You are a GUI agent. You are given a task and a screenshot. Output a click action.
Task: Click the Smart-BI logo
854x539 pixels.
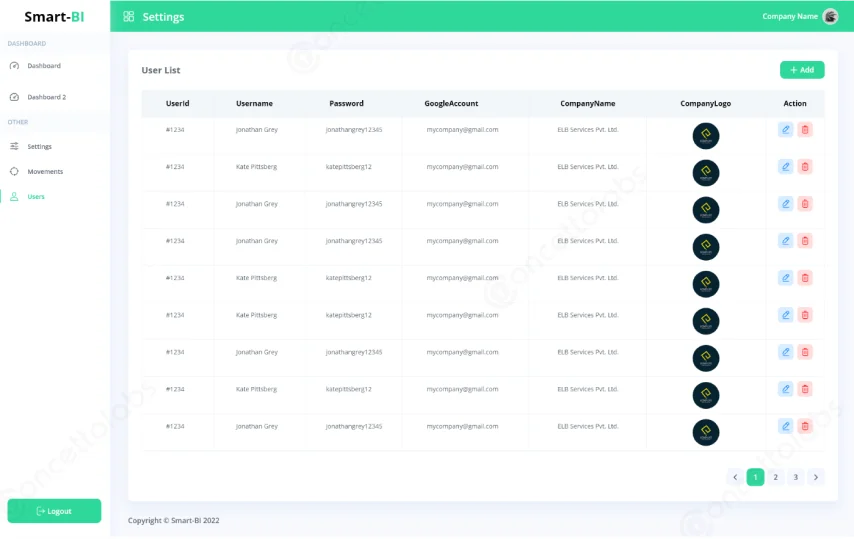pyautogui.click(x=55, y=16)
